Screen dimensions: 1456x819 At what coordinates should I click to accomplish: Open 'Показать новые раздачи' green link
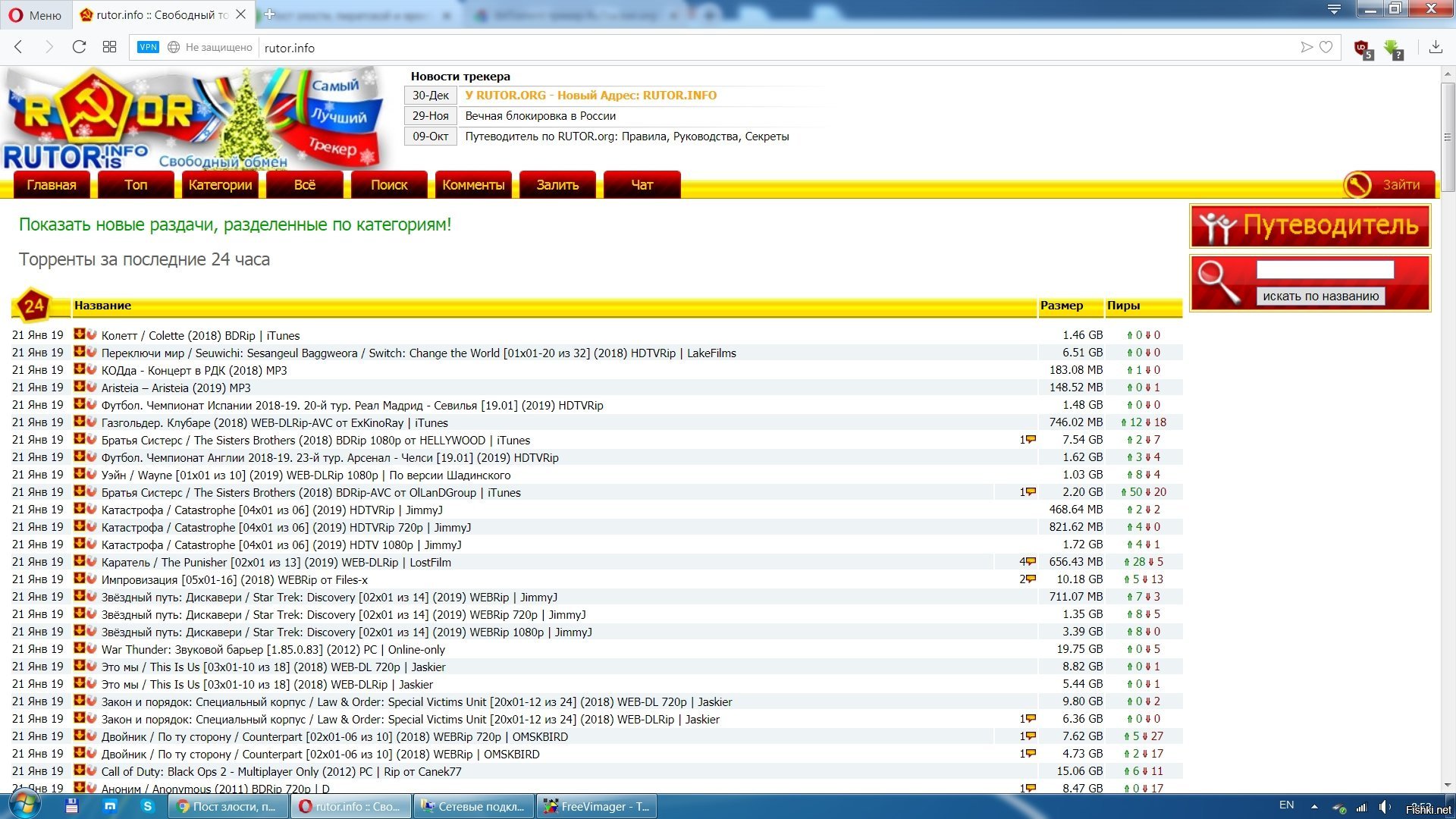click(x=235, y=224)
